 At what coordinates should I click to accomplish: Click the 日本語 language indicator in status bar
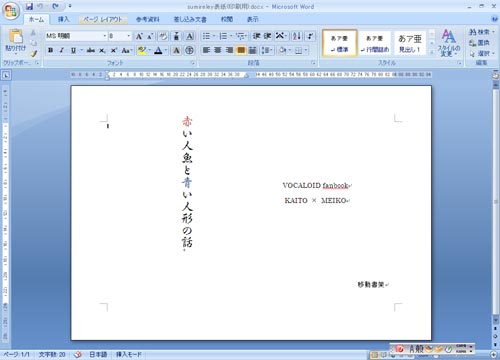[x=98, y=354]
